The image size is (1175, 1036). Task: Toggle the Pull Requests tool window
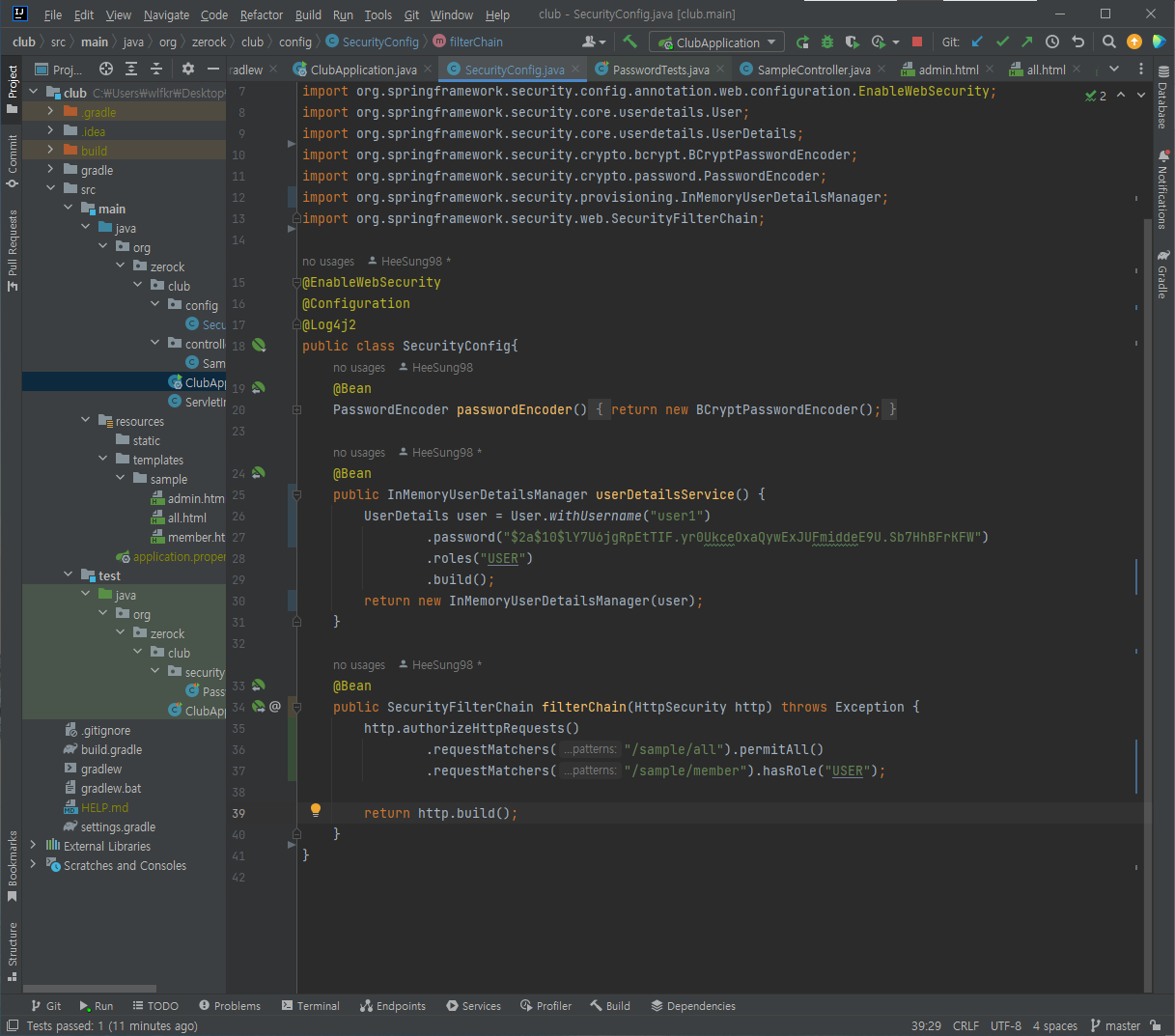(x=12, y=250)
